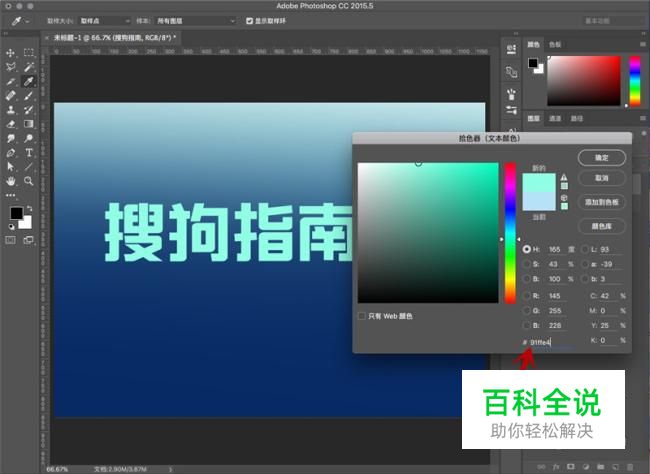Switch to the Channels panel tab
The image size is (650, 474).
(555, 119)
